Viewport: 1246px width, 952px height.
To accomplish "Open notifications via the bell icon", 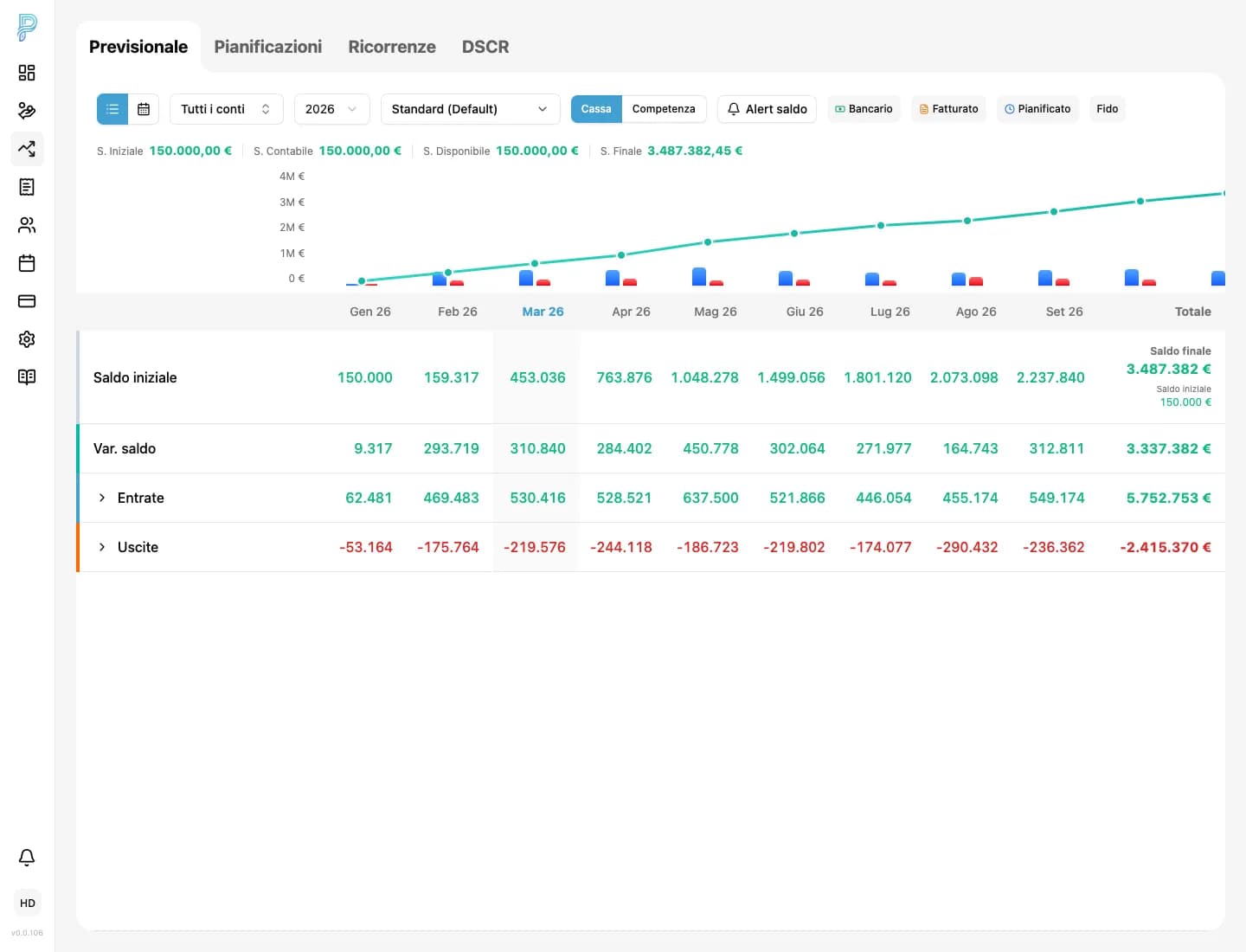I will coord(26,857).
